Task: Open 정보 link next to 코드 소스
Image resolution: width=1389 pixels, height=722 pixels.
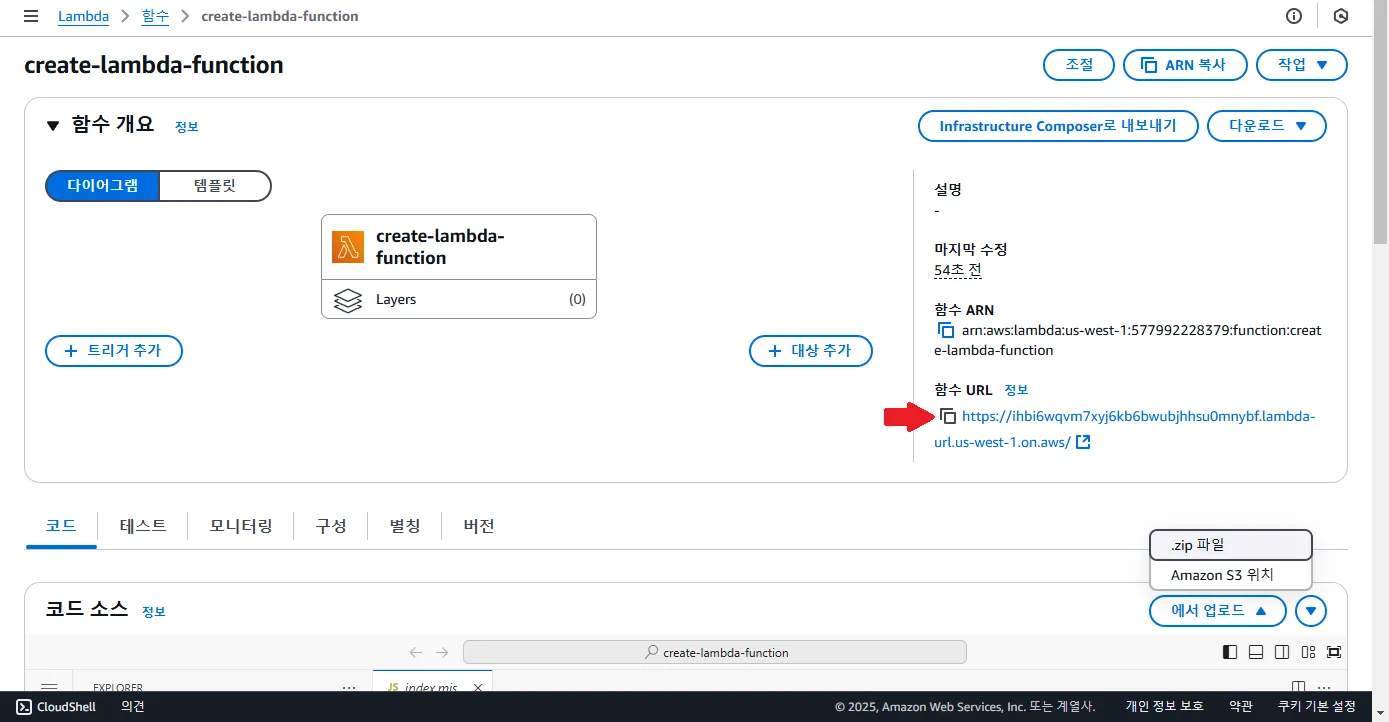Action: (x=154, y=611)
